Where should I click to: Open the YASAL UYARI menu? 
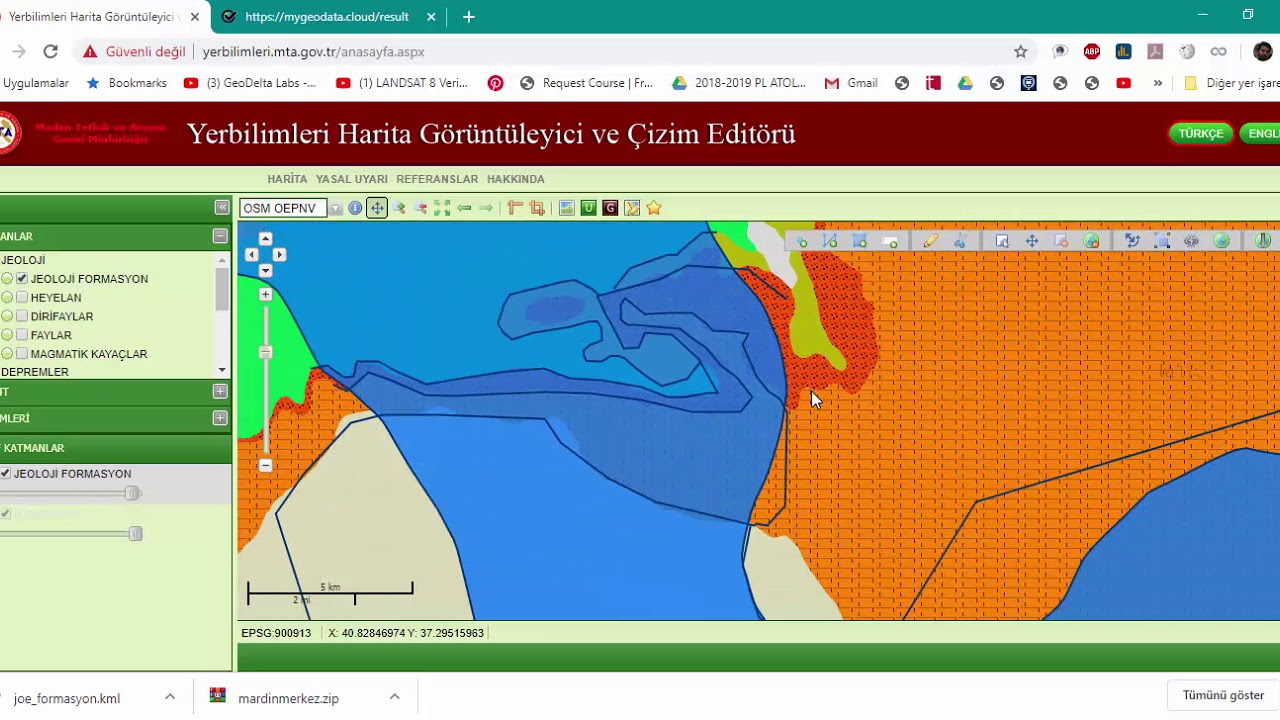click(352, 179)
